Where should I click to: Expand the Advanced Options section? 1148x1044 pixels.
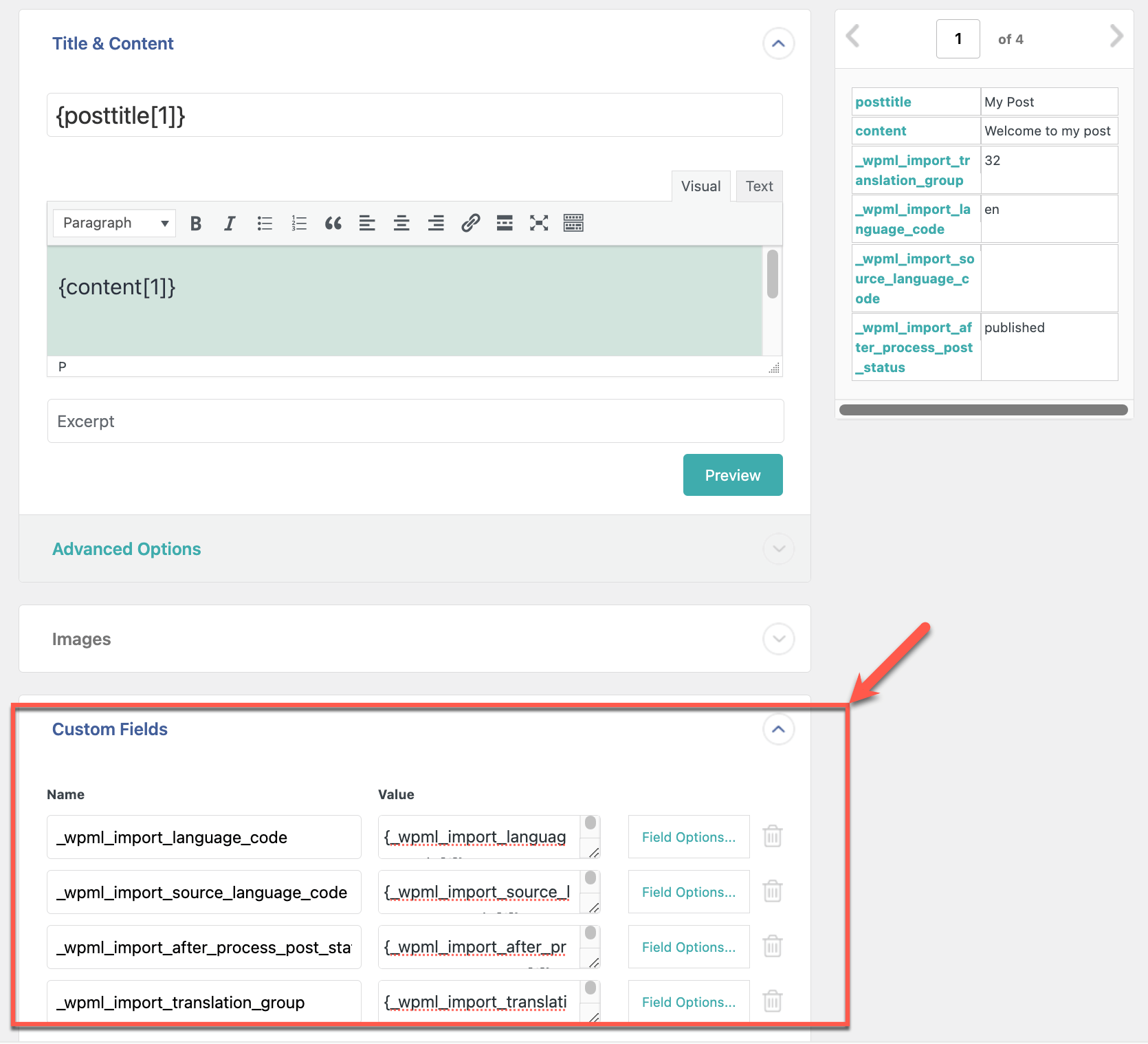[779, 549]
